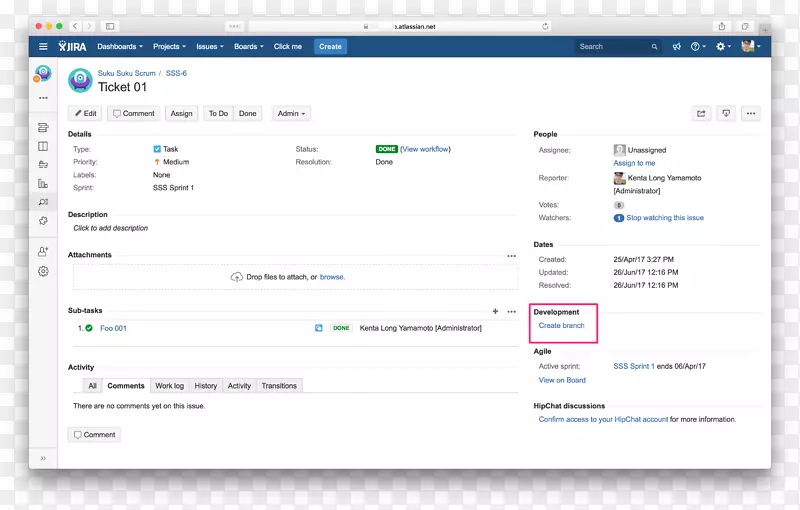Open project settings gear in sidebar
This screenshot has width=800, height=510.
coord(43,271)
